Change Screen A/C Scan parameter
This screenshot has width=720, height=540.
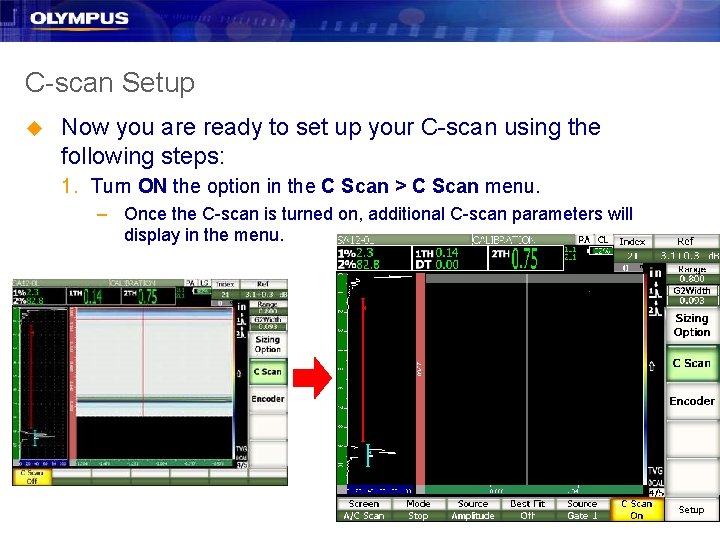pyautogui.click(x=364, y=510)
